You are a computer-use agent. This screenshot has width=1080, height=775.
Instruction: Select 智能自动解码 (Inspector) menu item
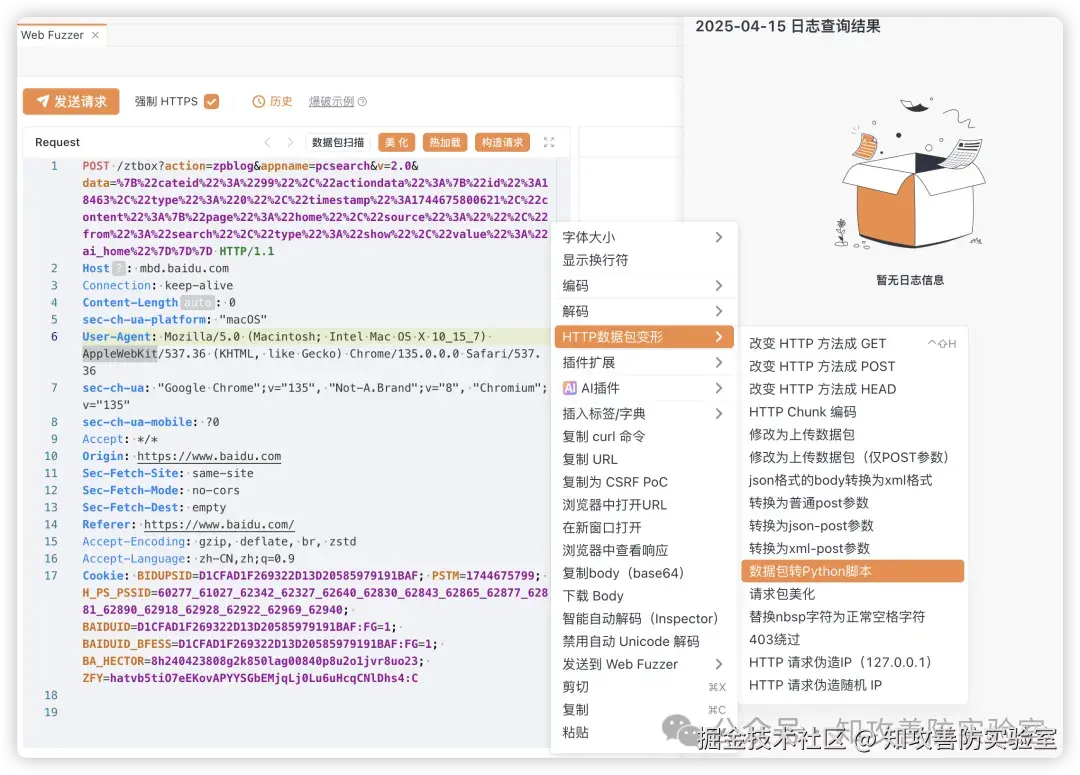pos(644,618)
